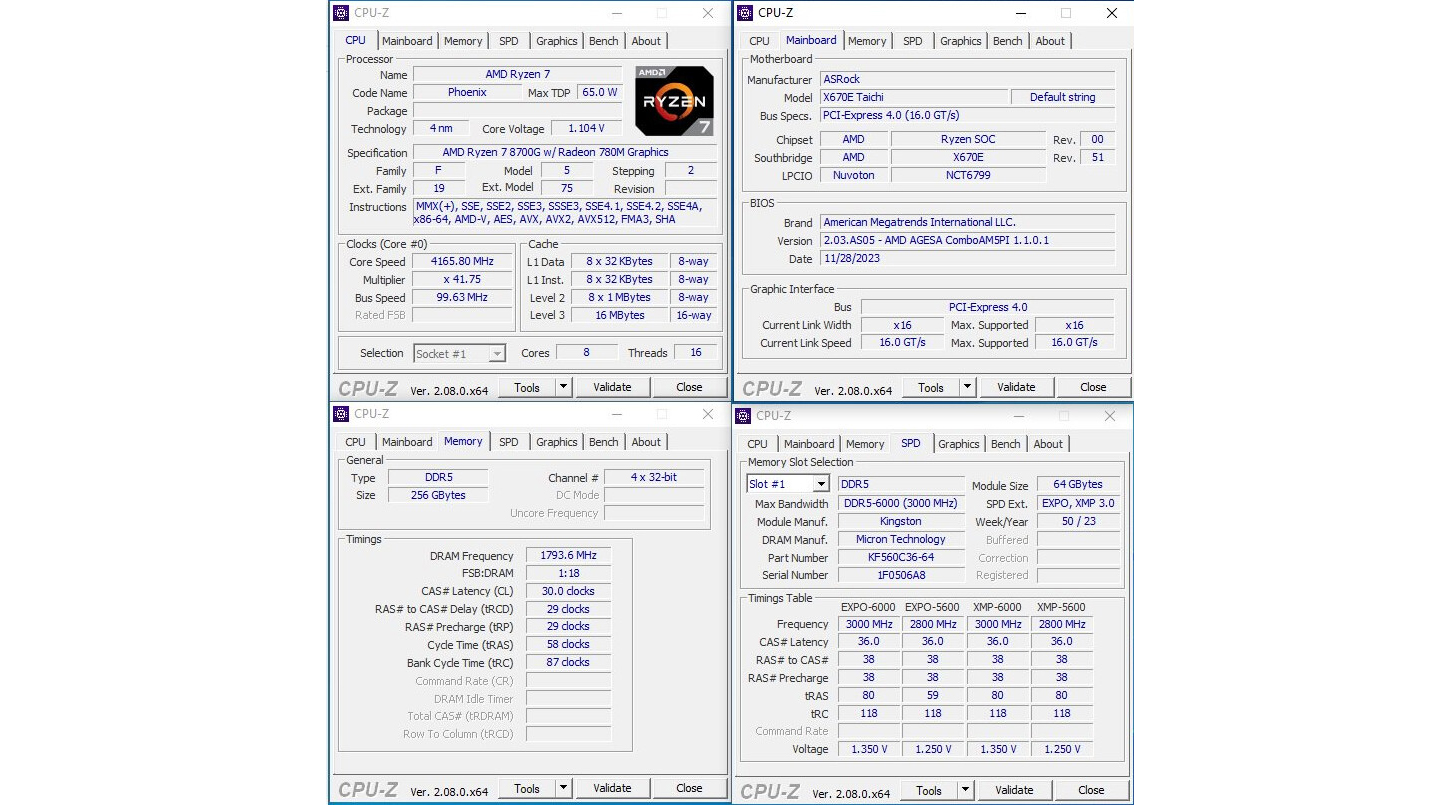
Task: Open the Graphics tab in the SPD window
Action: pos(959,444)
